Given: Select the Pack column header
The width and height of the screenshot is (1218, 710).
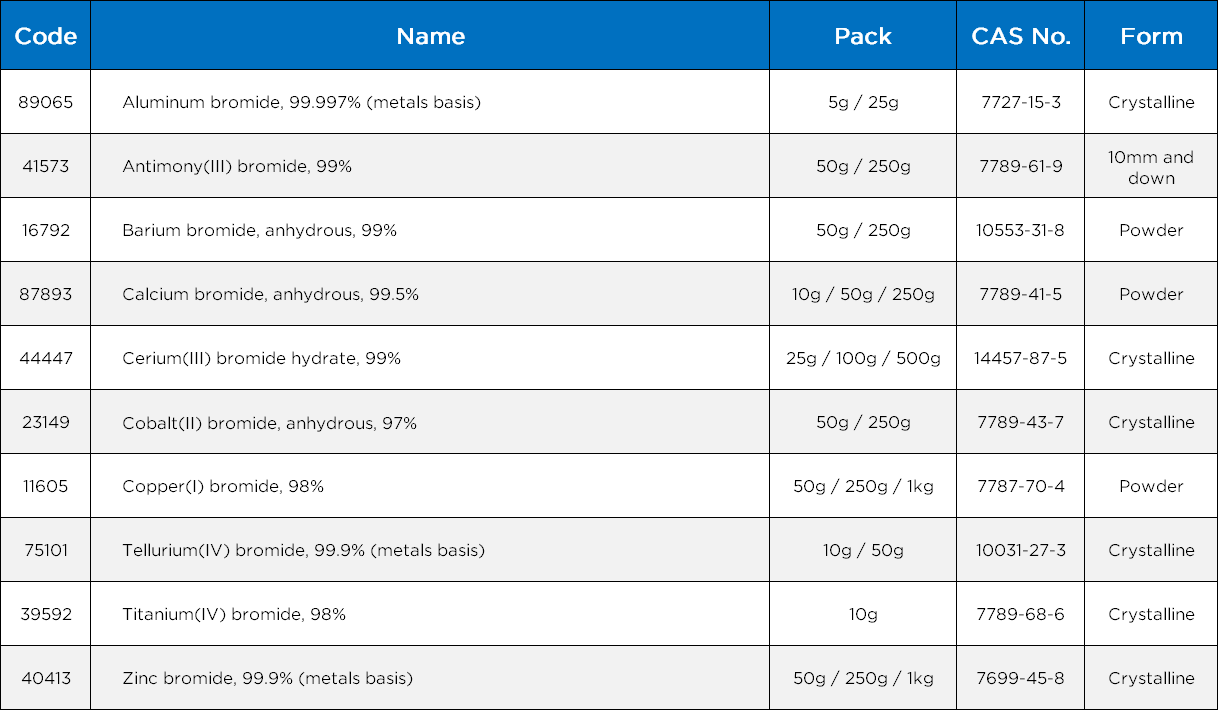Looking at the screenshot, I should coord(862,36).
